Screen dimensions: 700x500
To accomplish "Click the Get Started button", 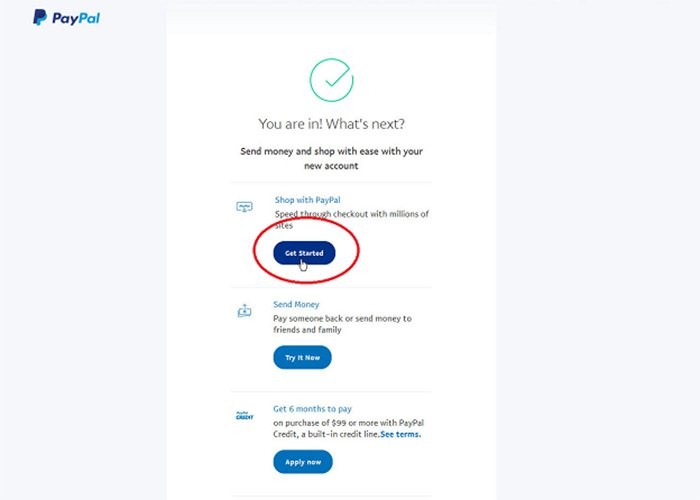I will point(304,253).
